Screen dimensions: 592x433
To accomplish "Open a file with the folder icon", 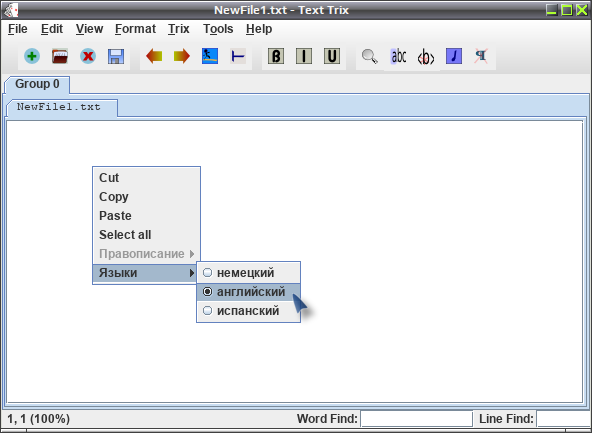I will coord(60,57).
